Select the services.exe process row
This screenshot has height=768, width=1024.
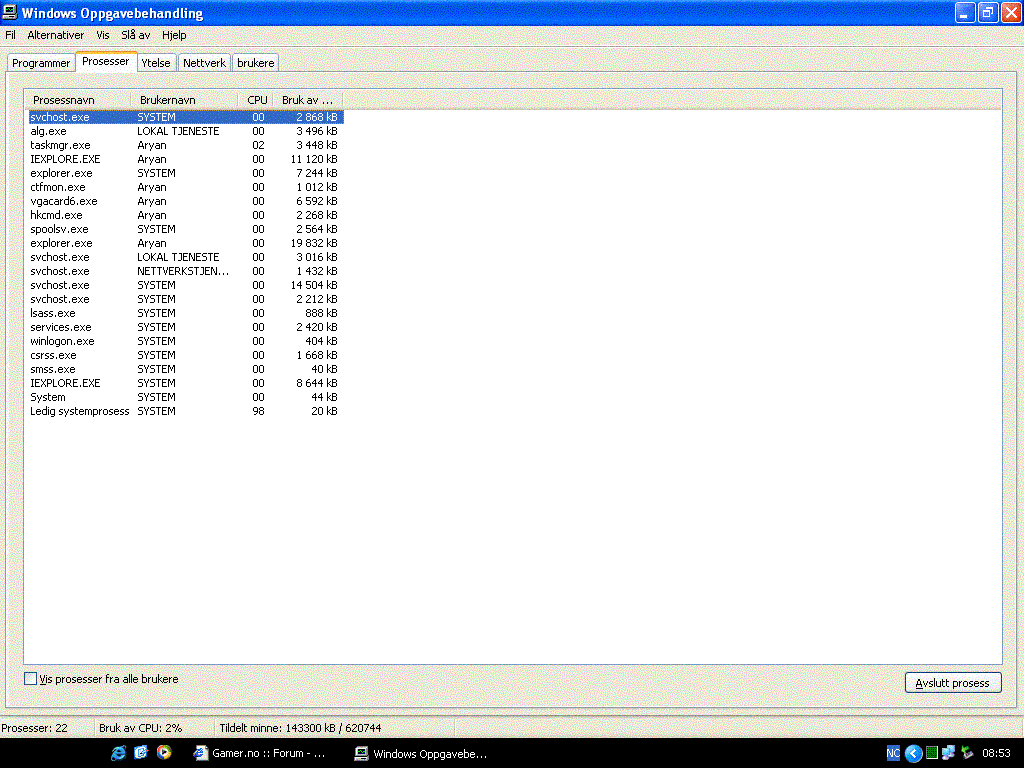pos(185,327)
